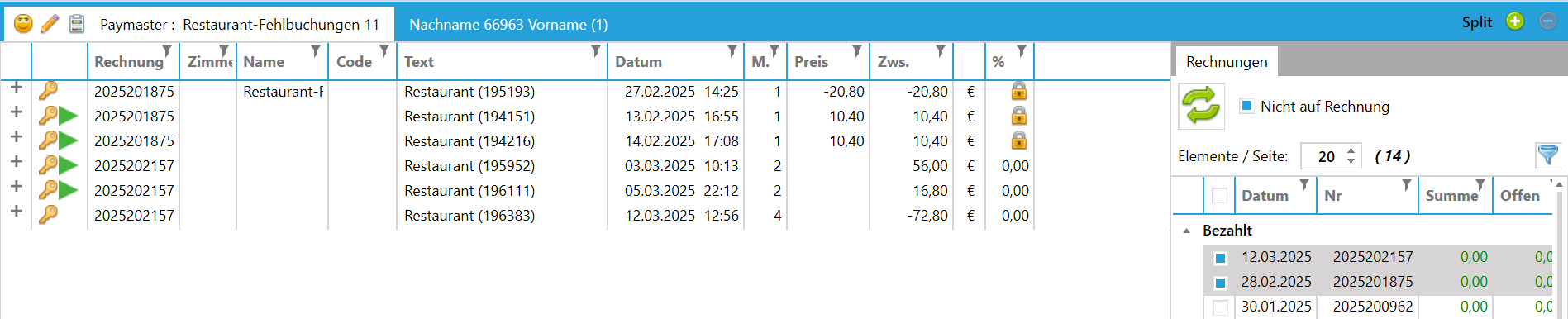Open the blue funnel filter in the Rechnungen panel
Screen dimensions: 1568x319
1547,155
